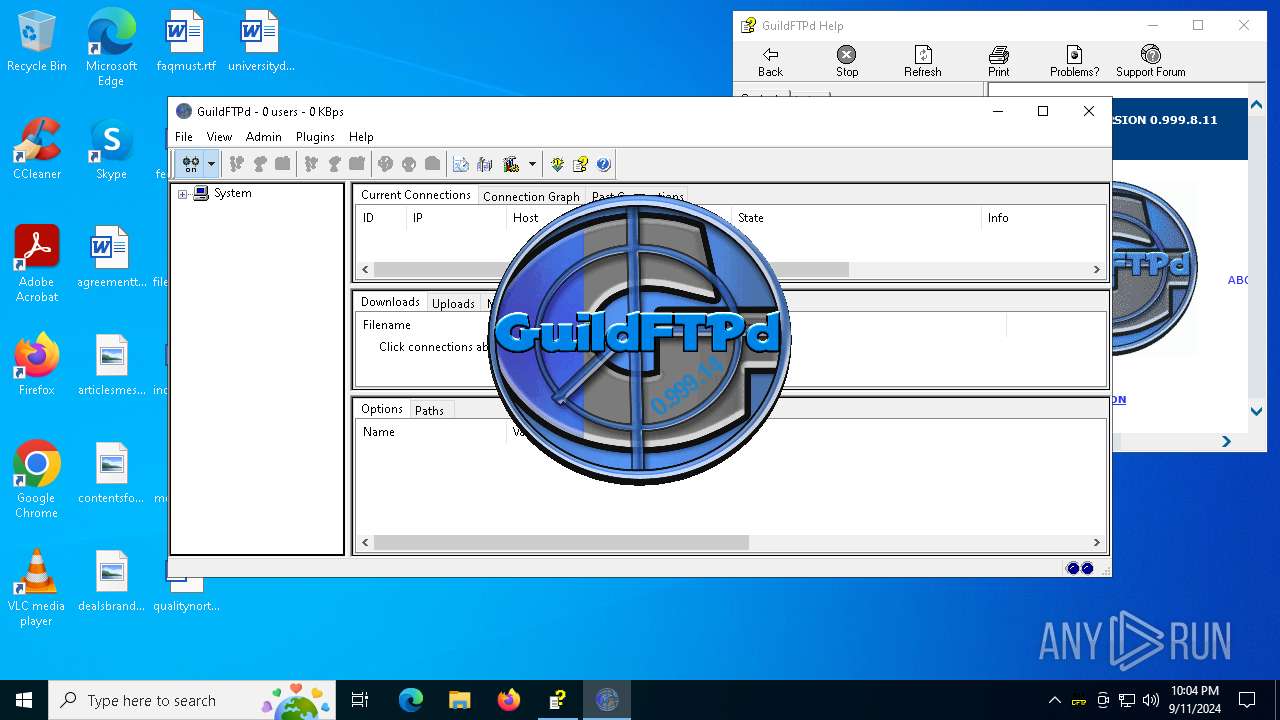Click the Name column header in Options
This screenshot has height=720, width=1280.
(431, 432)
